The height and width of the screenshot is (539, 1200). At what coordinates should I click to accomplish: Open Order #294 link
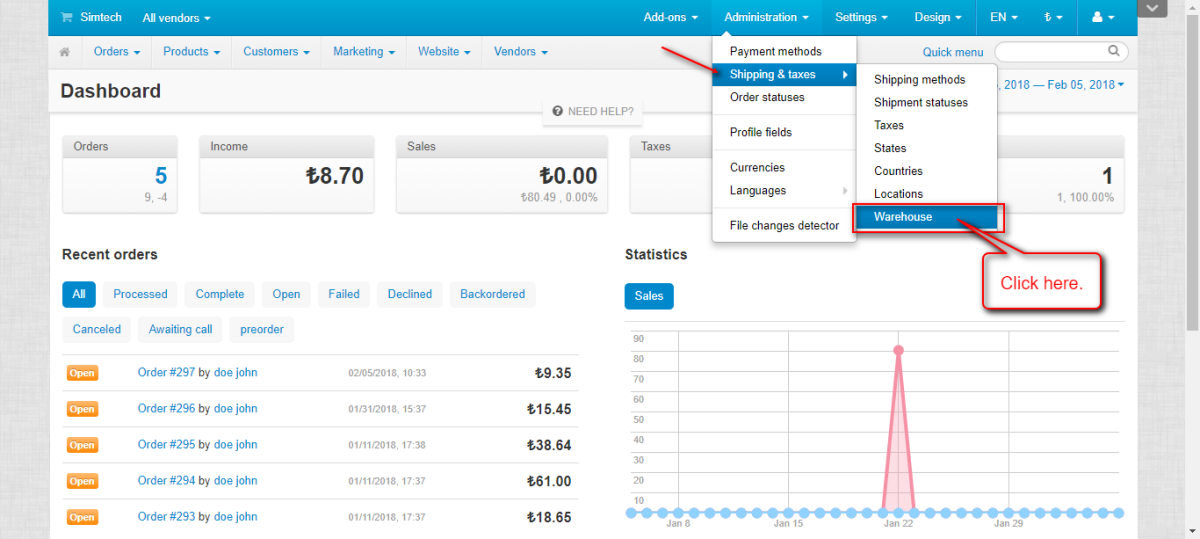166,480
